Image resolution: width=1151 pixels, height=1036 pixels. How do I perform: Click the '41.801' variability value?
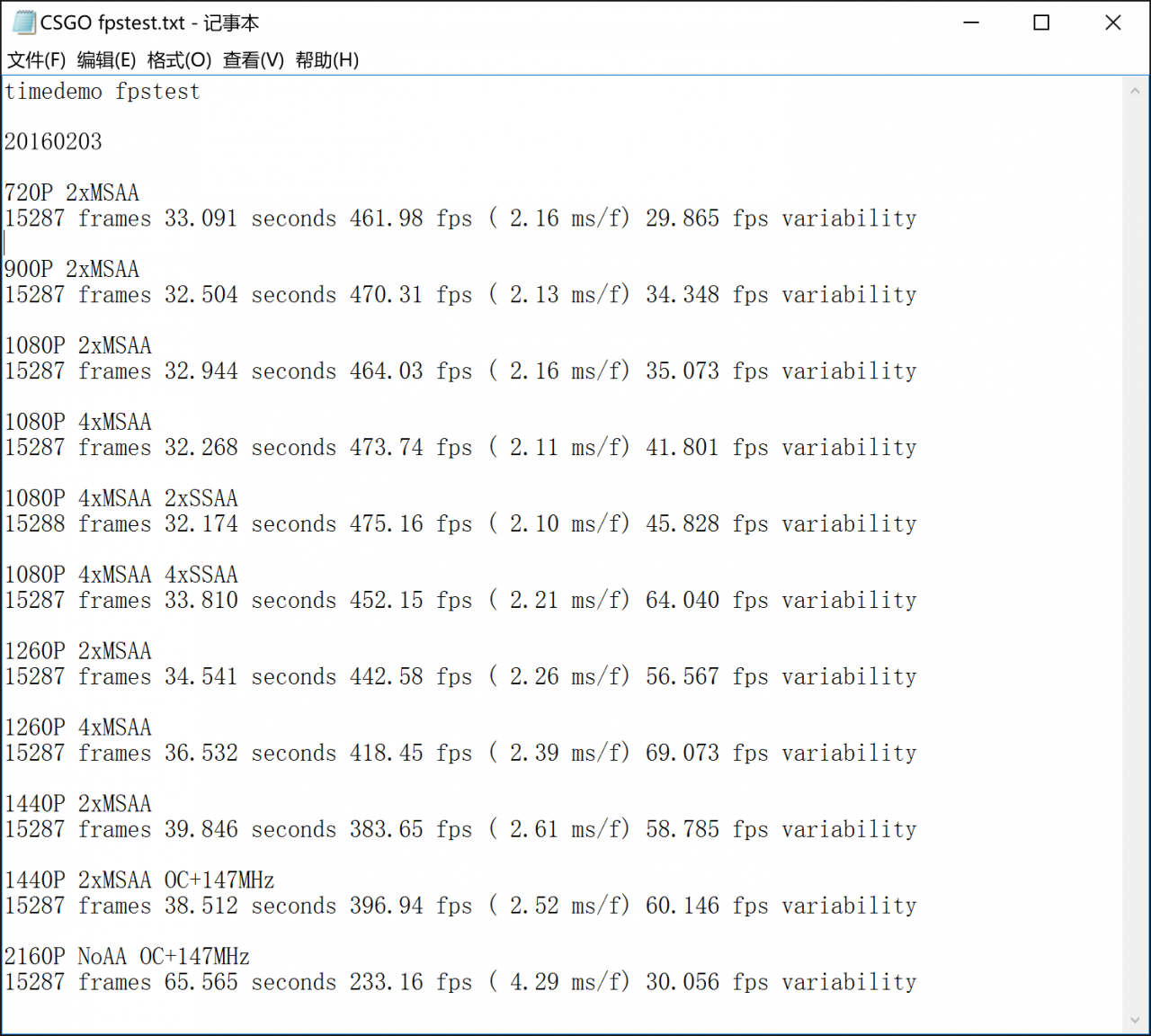click(x=683, y=448)
